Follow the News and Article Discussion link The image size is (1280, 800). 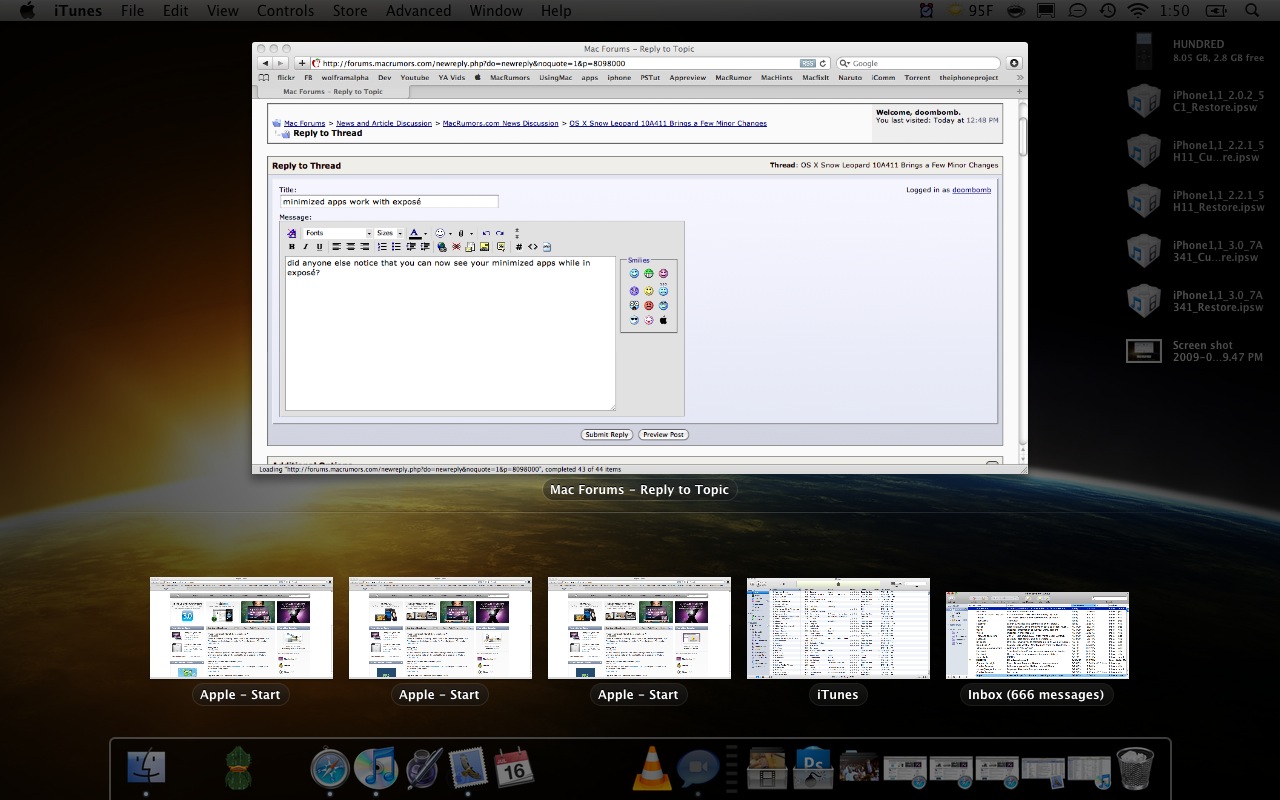(x=384, y=123)
